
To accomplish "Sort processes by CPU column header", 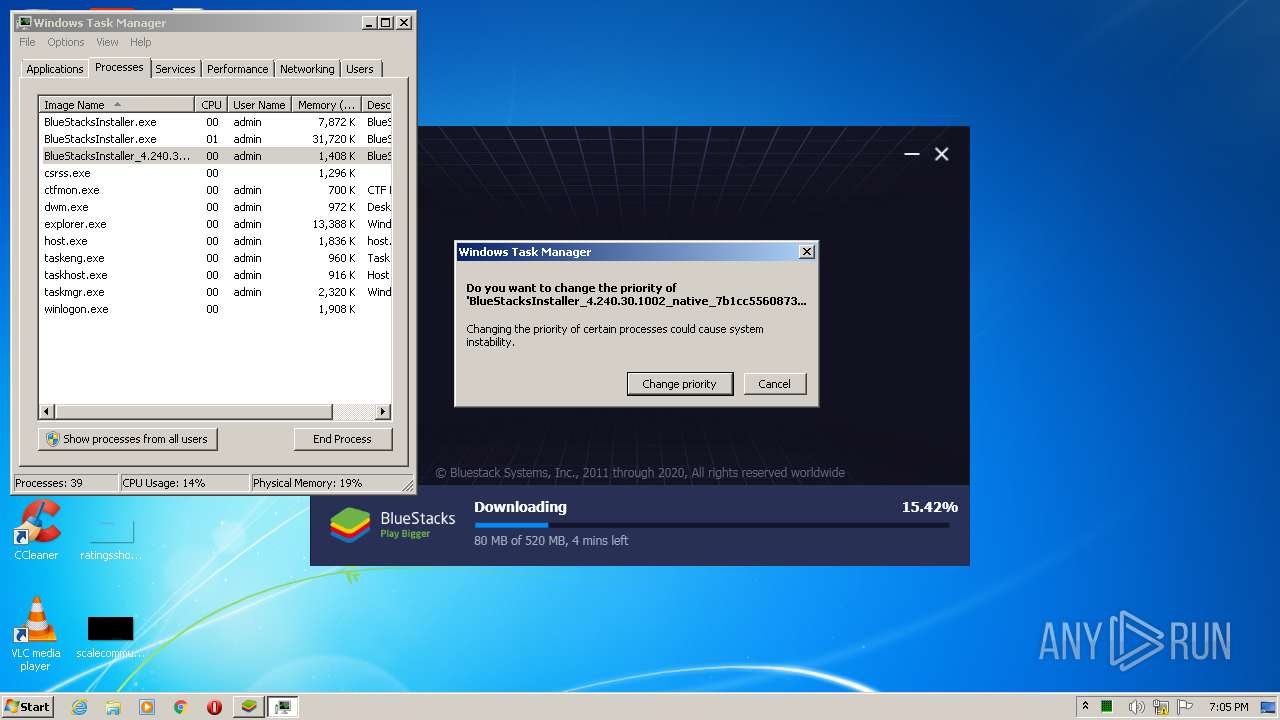I will [x=211, y=105].
